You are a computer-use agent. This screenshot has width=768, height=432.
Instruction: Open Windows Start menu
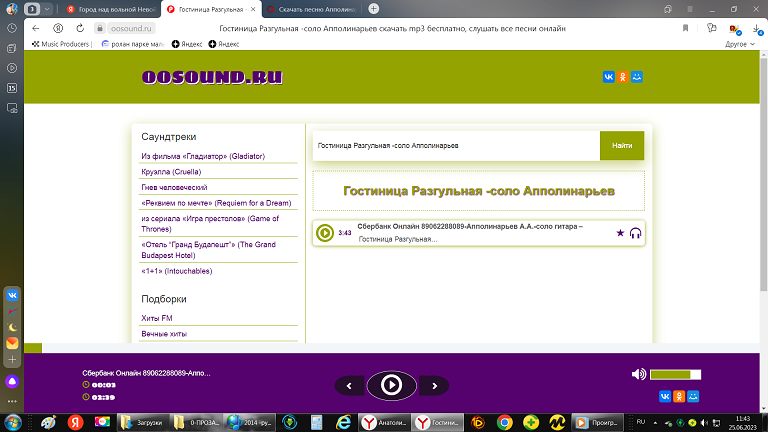pyautogui.click(x=13, y=422)
